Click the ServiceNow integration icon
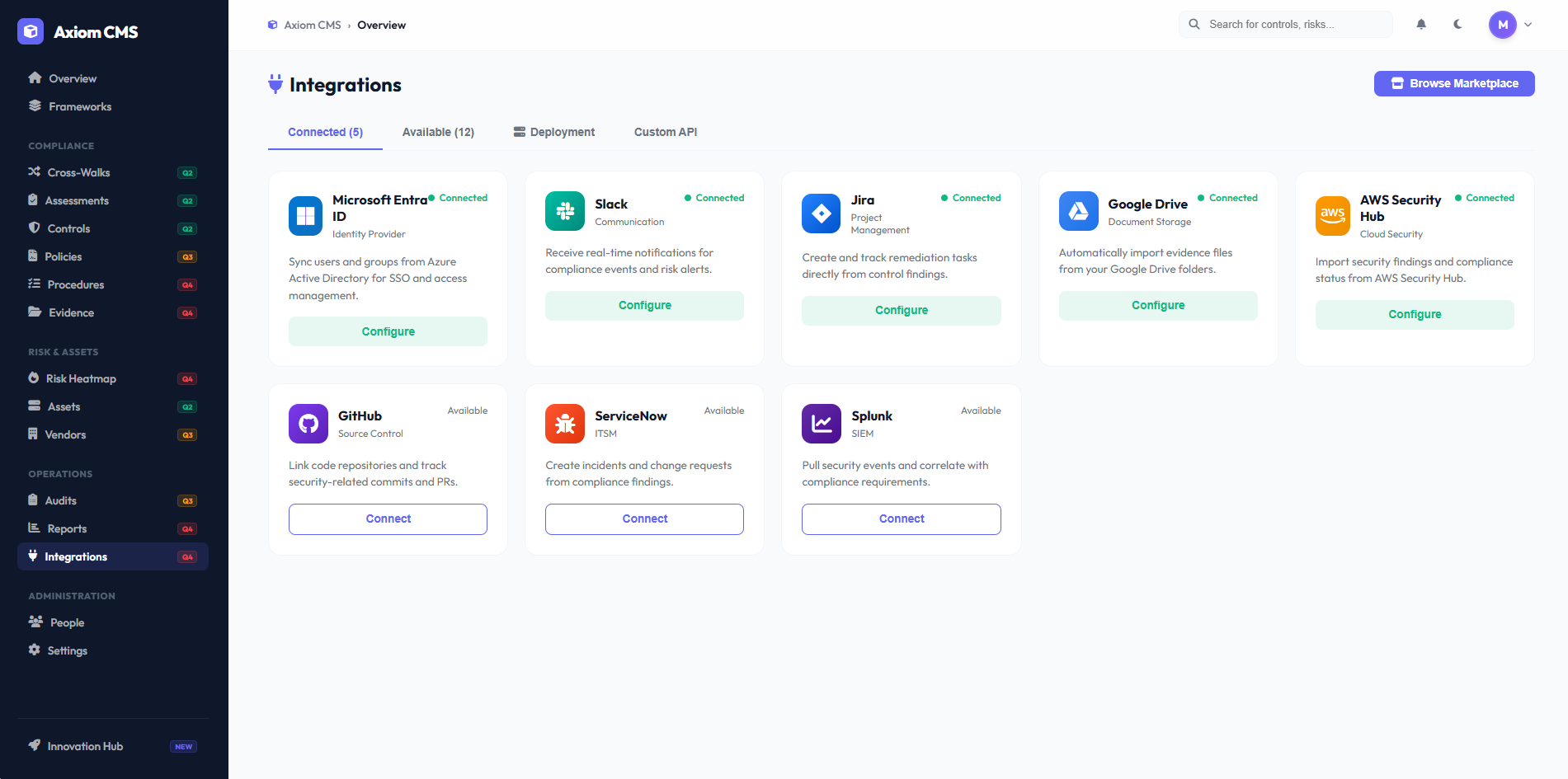Image resolution: width=1568 pixels, height=779 pixels. 564,424
